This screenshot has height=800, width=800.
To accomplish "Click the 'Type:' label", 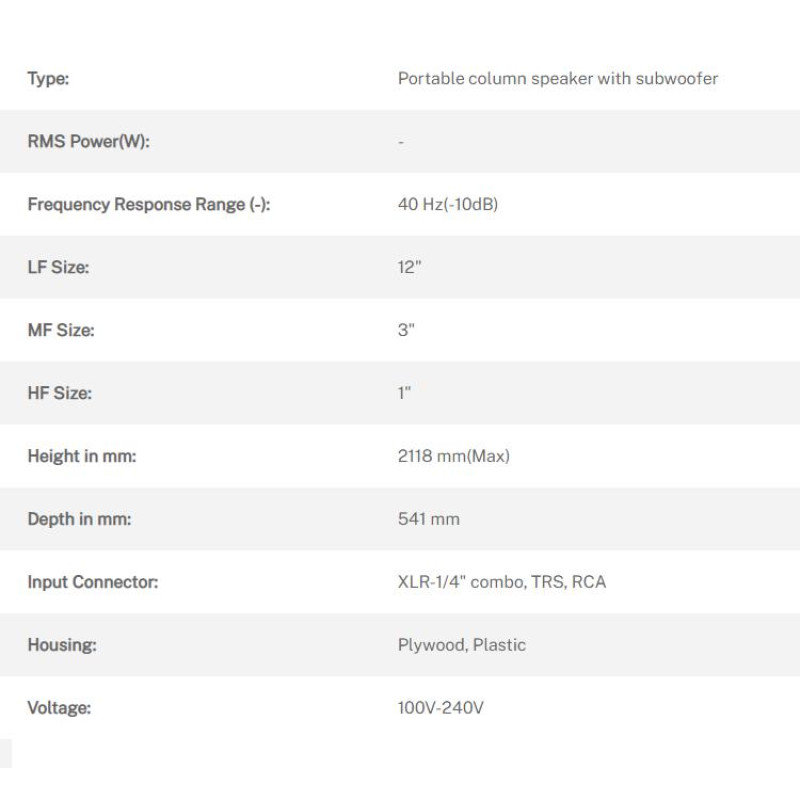I will tap(48, 79).
